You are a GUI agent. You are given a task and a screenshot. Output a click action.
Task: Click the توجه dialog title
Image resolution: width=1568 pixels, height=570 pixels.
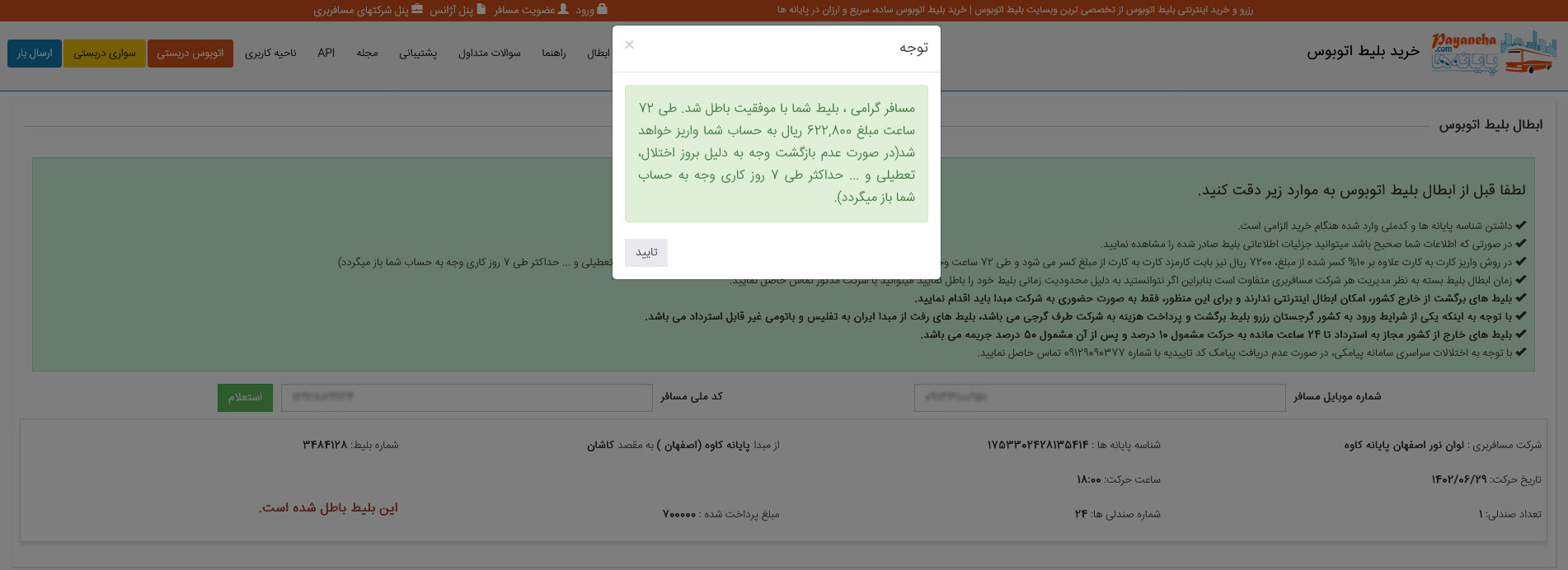[913, 49]
